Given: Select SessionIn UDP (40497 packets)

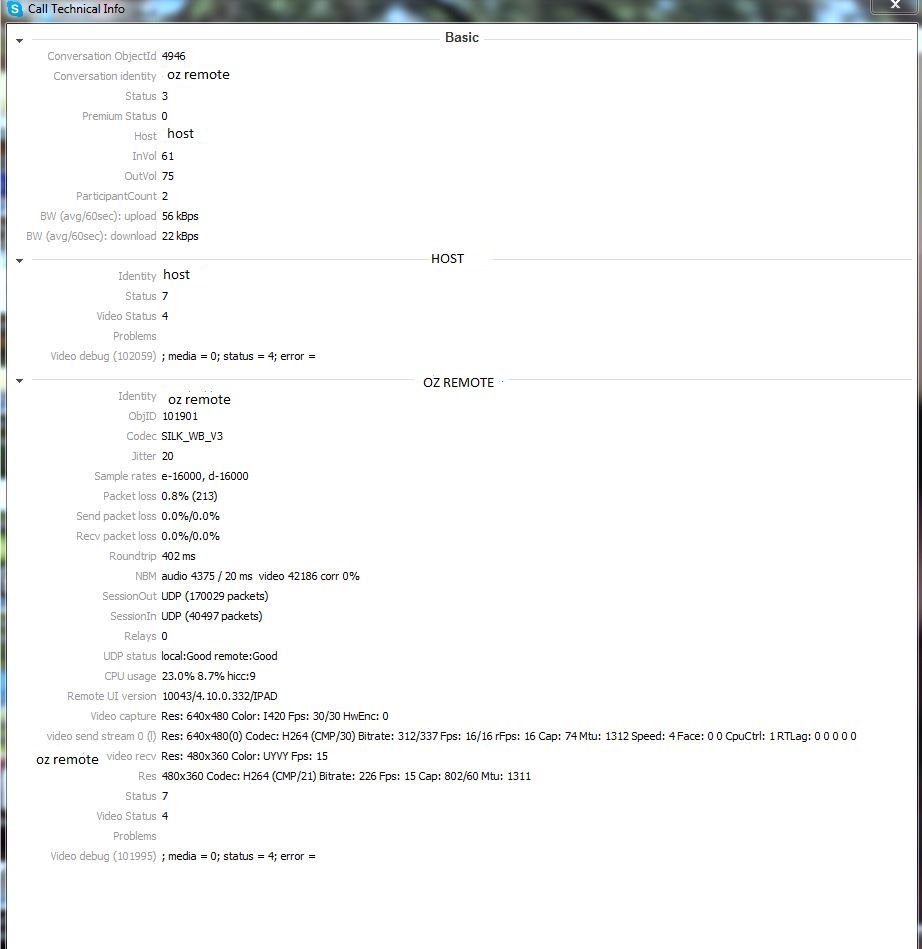Looking at the screenshot, I should (x=212, y=616).
